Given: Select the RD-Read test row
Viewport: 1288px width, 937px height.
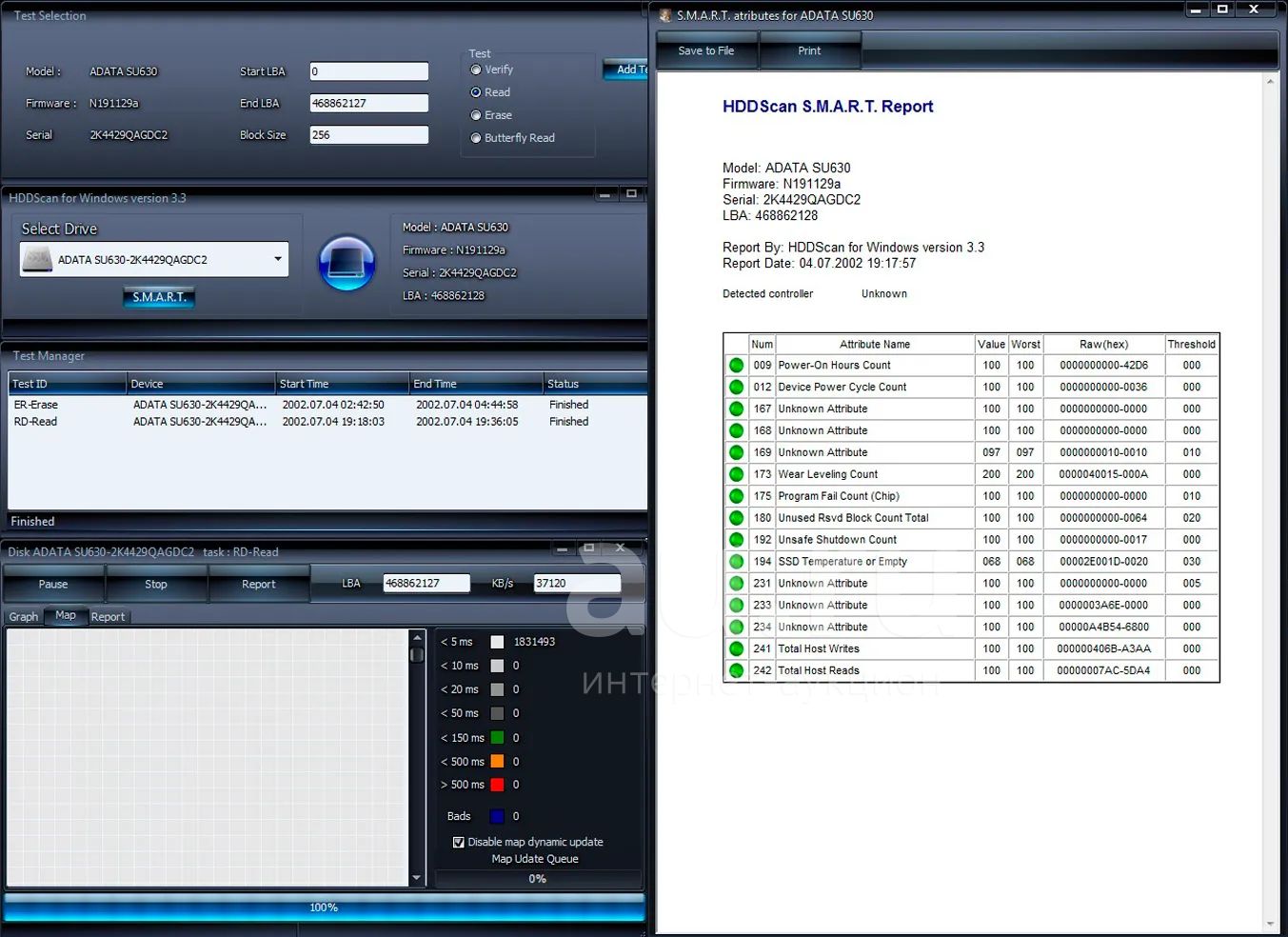Looking at the screenshot, I should 327,422.
